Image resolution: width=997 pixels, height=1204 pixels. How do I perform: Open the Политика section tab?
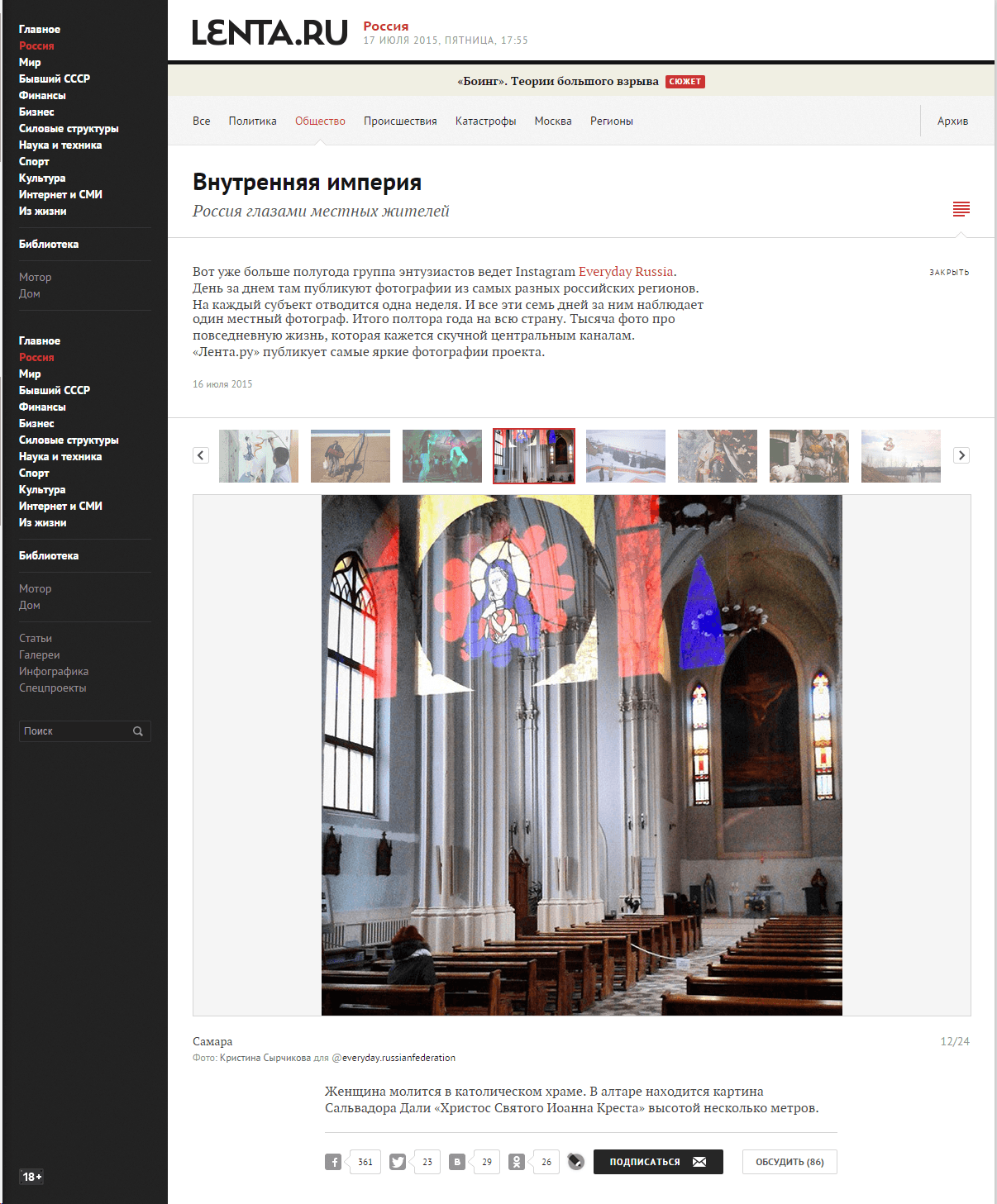[x=252, y=121]
